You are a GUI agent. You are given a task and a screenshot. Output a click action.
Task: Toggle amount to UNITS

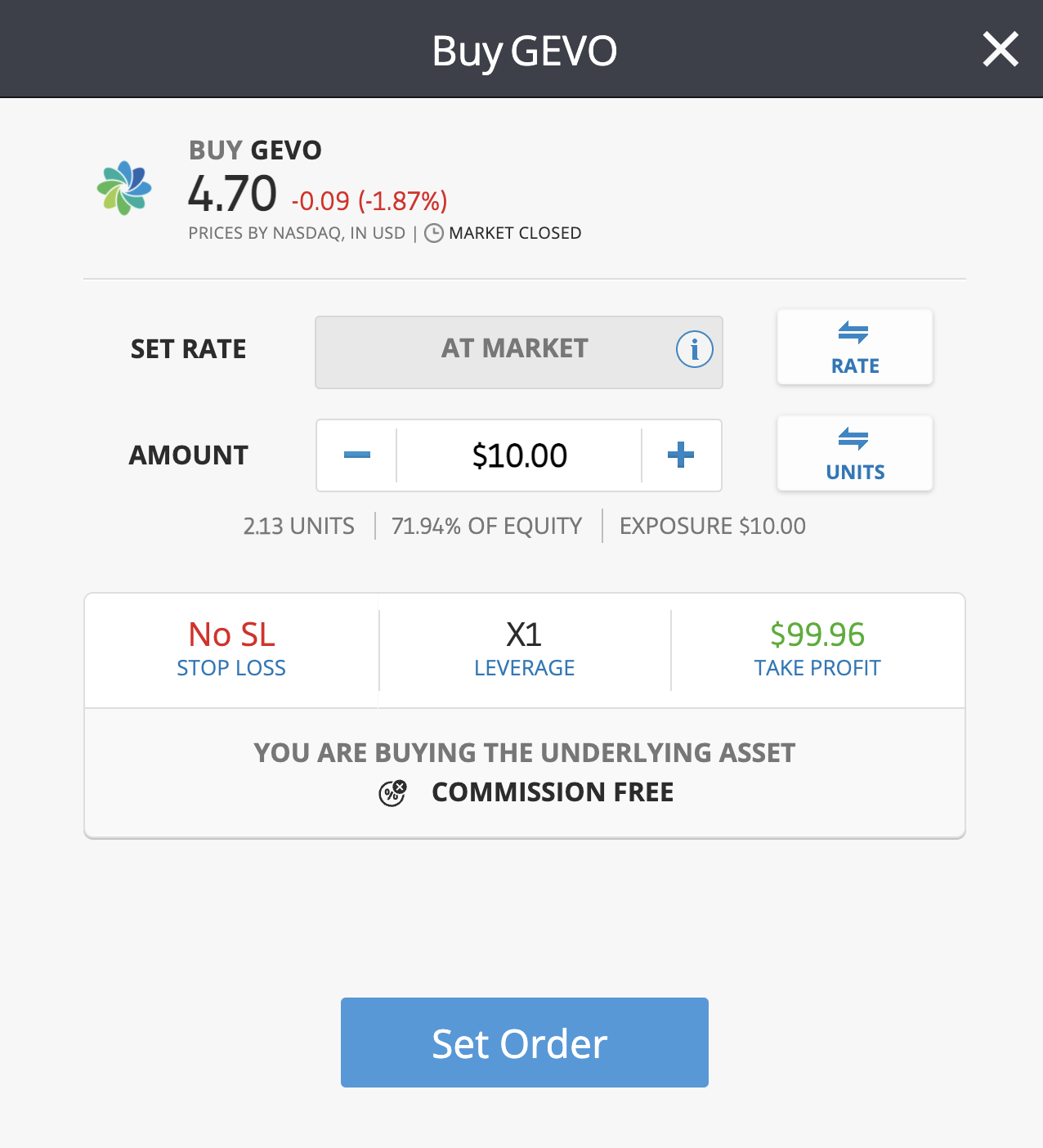pos(855,453)
